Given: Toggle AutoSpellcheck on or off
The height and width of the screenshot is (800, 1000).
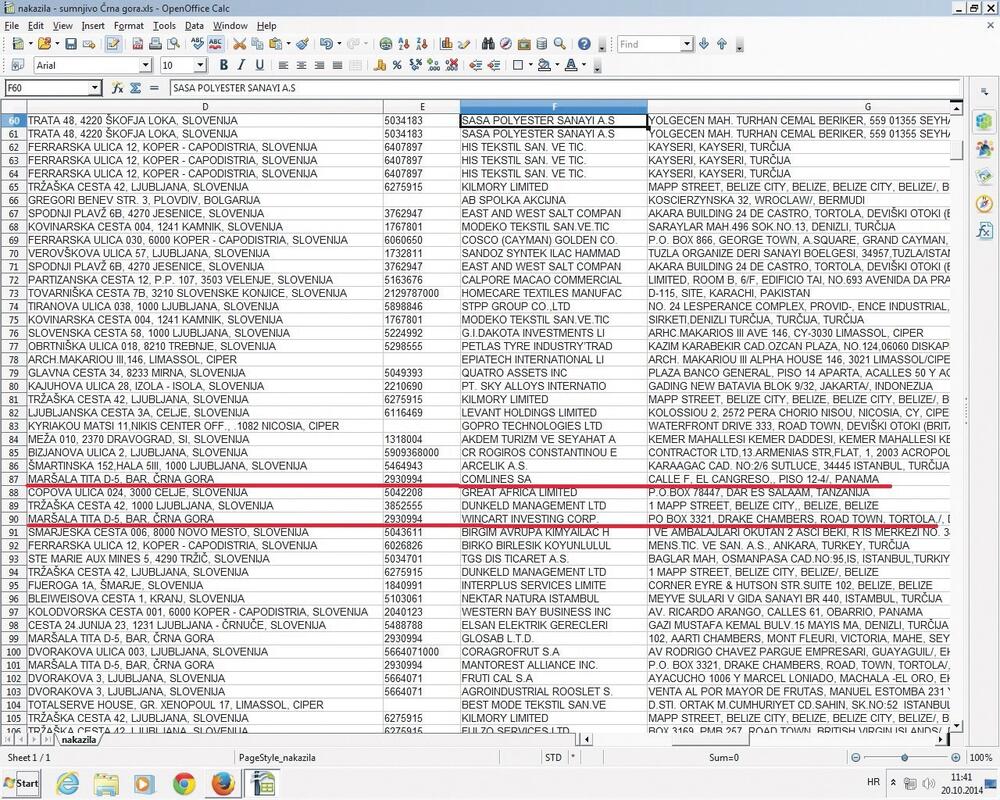Looking at the screenshot, I should 217,44.
